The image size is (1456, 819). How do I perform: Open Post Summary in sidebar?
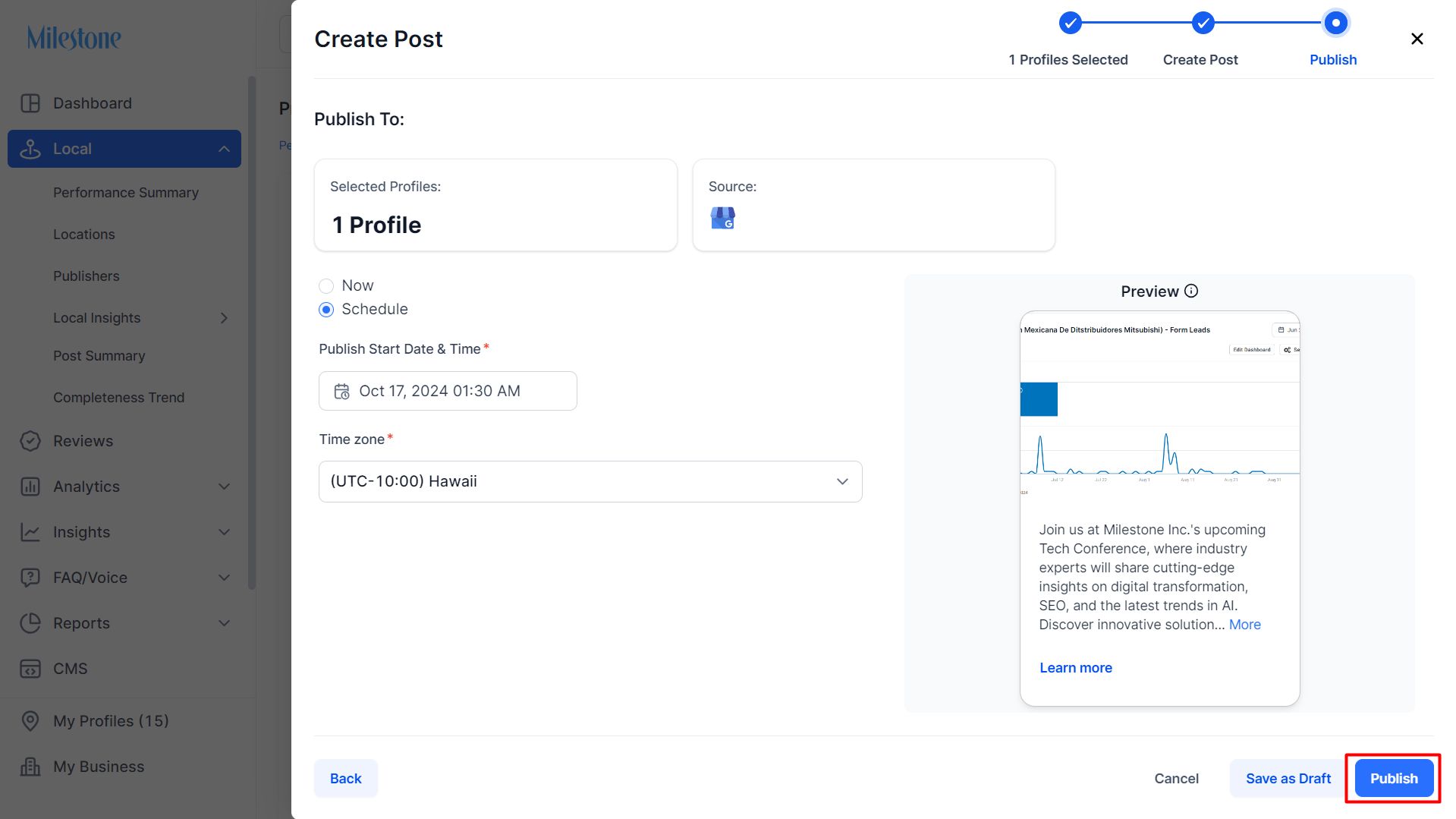click(x=99, y=356)
